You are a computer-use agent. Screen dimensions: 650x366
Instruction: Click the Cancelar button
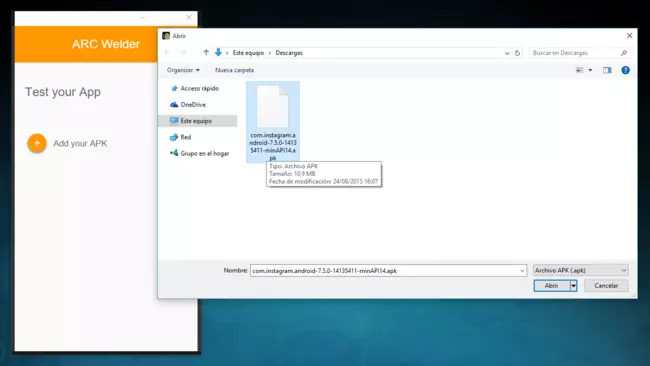(x=606, y=286)
